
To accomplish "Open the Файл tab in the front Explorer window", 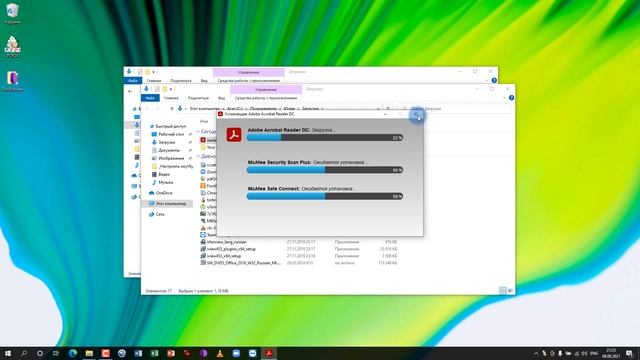I will pyautogui.click(x=150, y=98).
